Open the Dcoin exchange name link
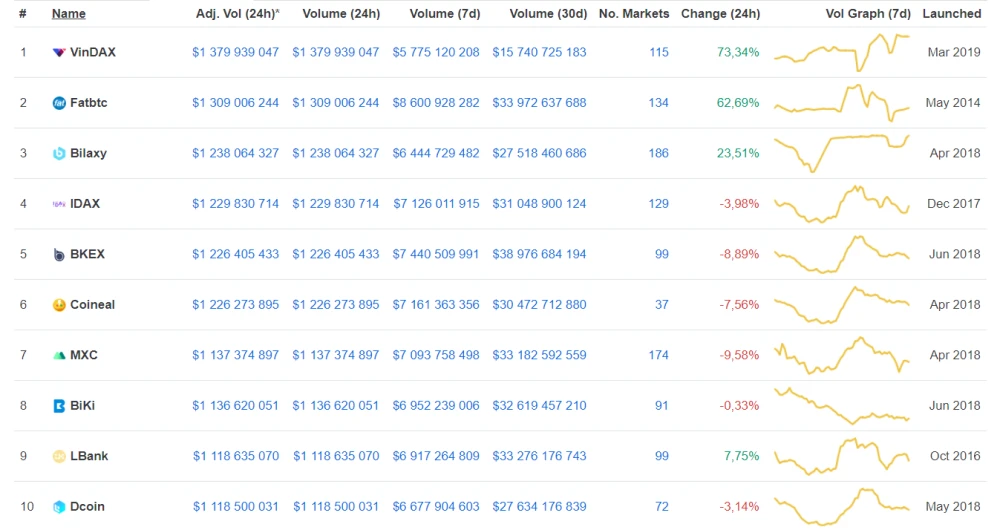 (x=87, y=506)
